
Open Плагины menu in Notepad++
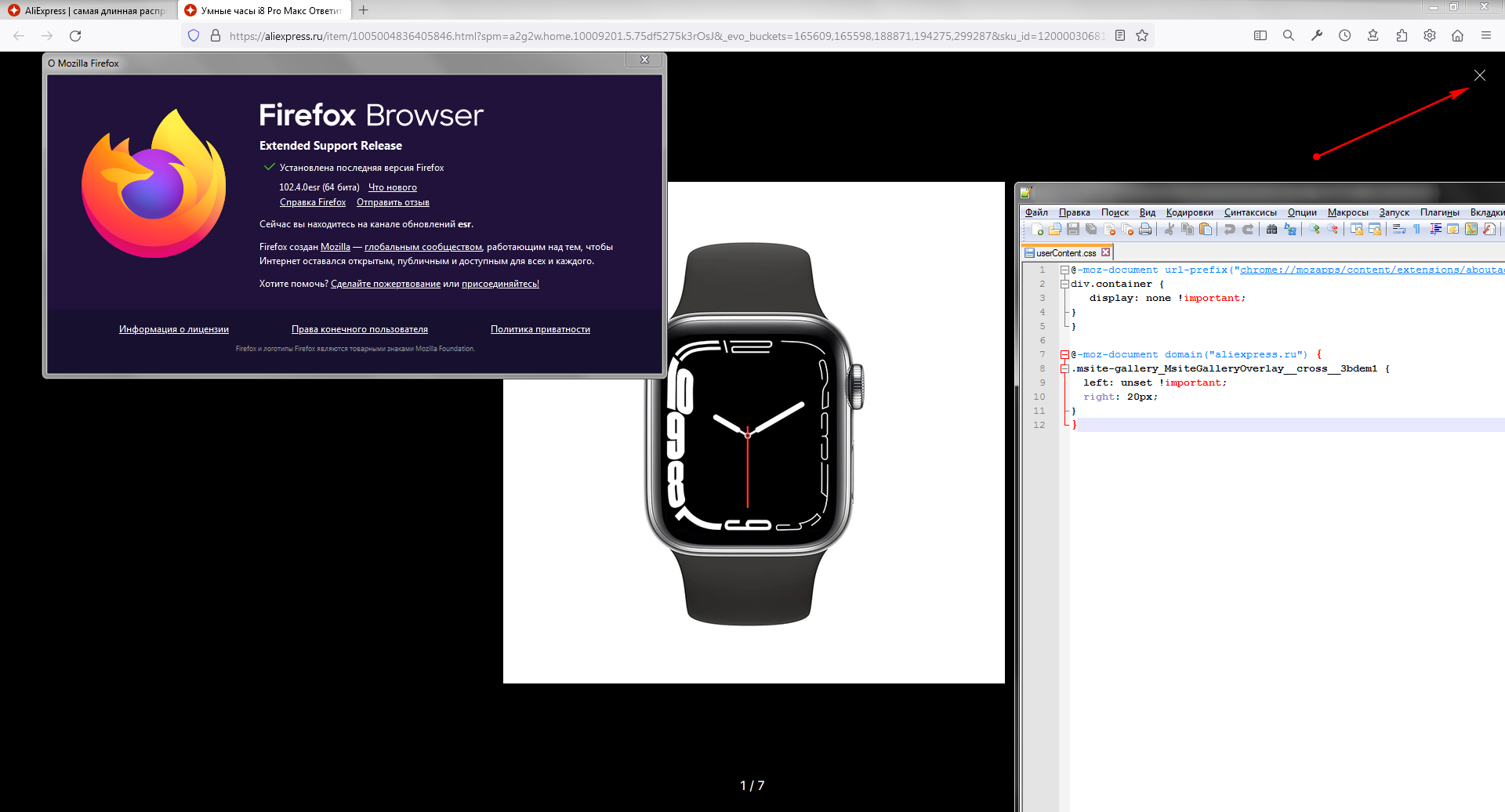pyautogui.click(x=1439, y=212)
